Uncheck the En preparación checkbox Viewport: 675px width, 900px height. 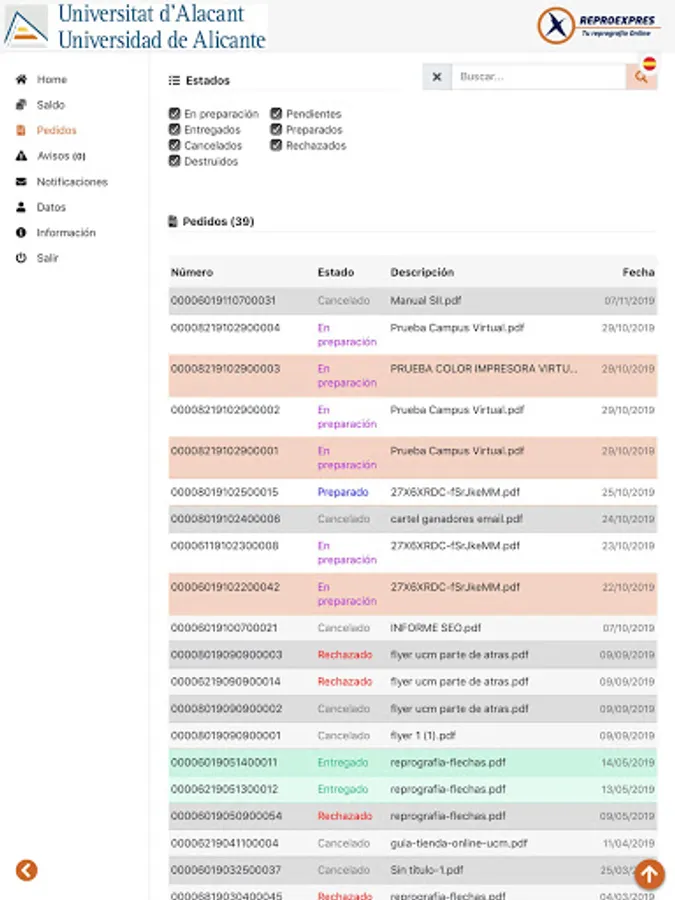175,114
